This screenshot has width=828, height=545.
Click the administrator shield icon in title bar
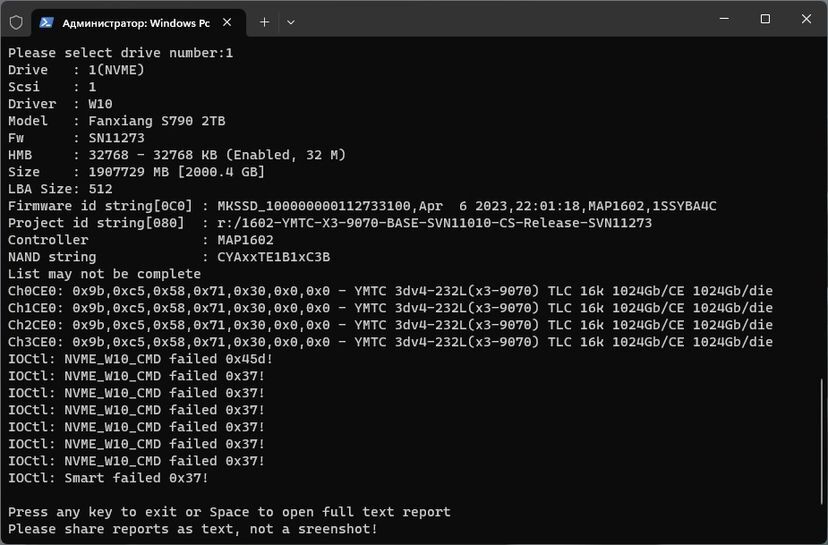(16, 21)
